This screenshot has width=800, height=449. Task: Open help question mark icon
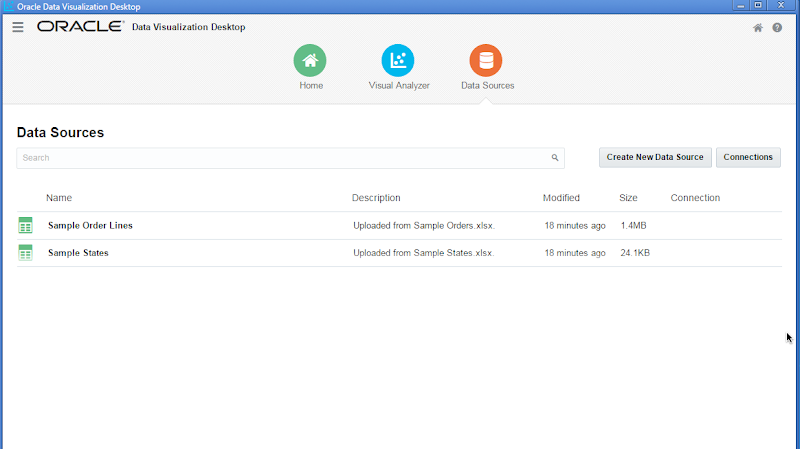[777, 28]
